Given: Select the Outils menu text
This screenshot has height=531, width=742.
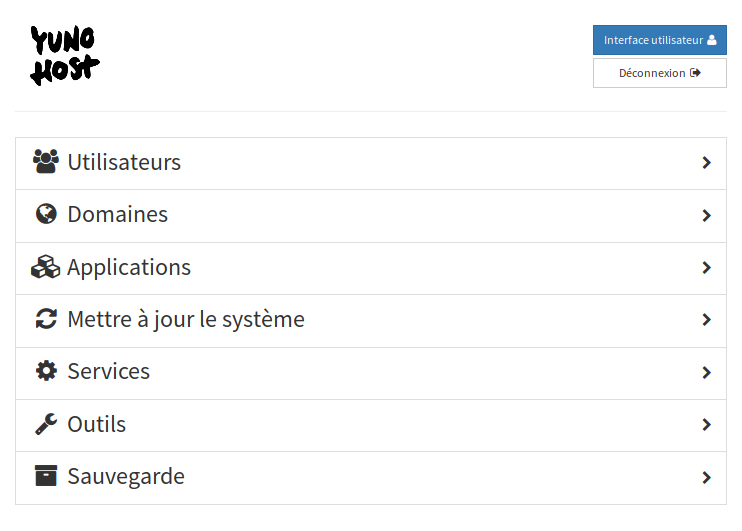Looking at the screenshot, I should (x=97, y=424).
